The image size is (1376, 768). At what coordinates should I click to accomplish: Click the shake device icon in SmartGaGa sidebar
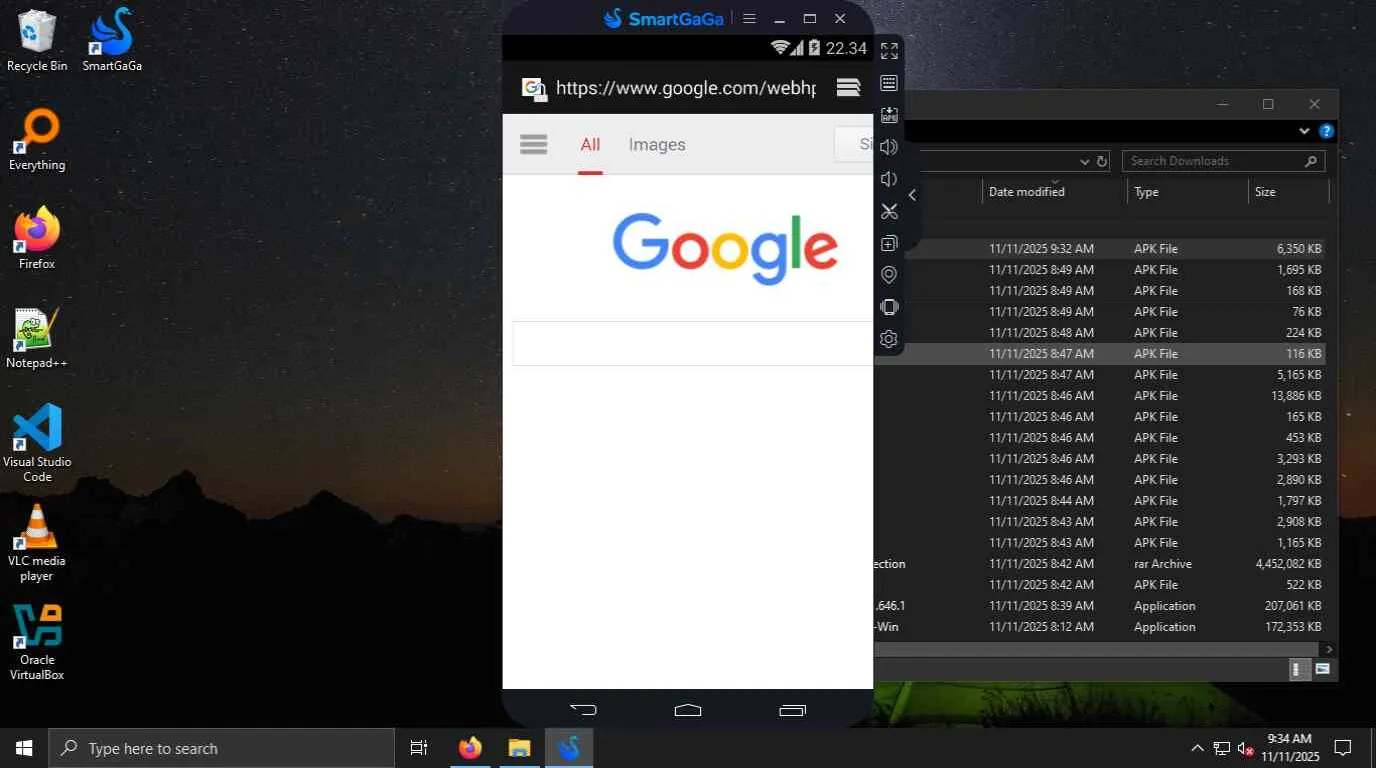click(x=889, y=307)
